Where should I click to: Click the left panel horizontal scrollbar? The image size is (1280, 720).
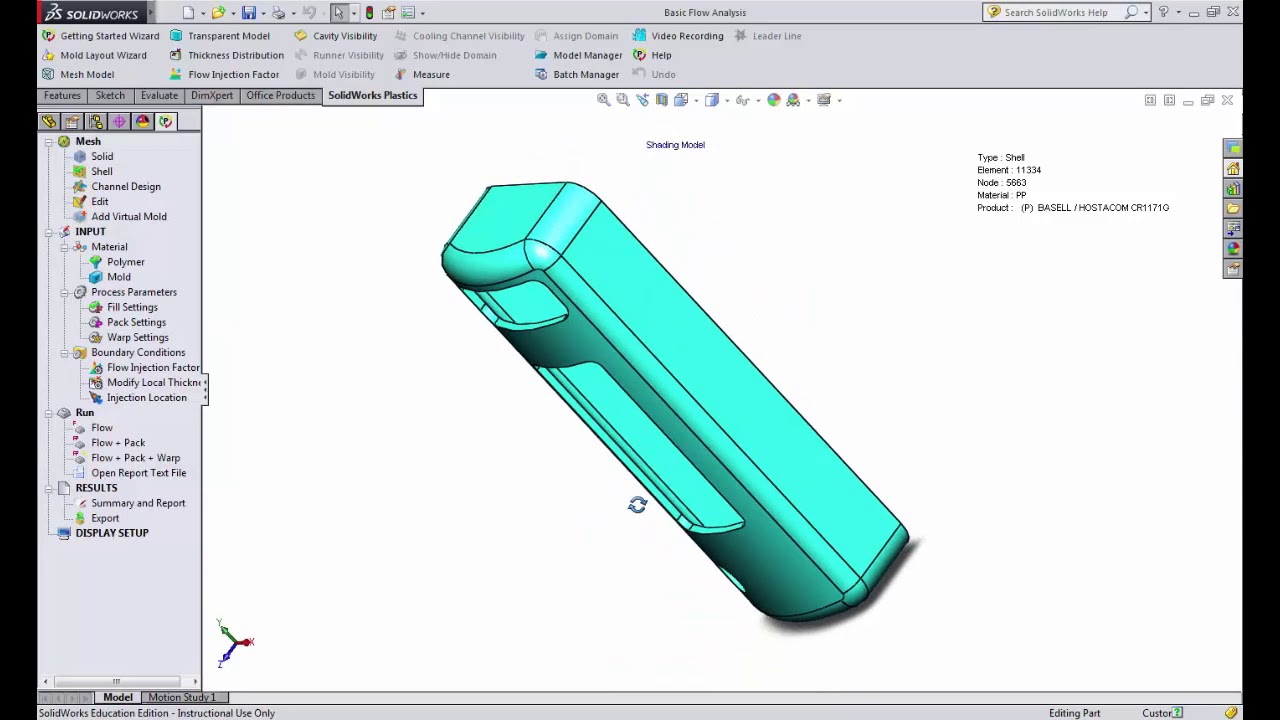(116, 682)
